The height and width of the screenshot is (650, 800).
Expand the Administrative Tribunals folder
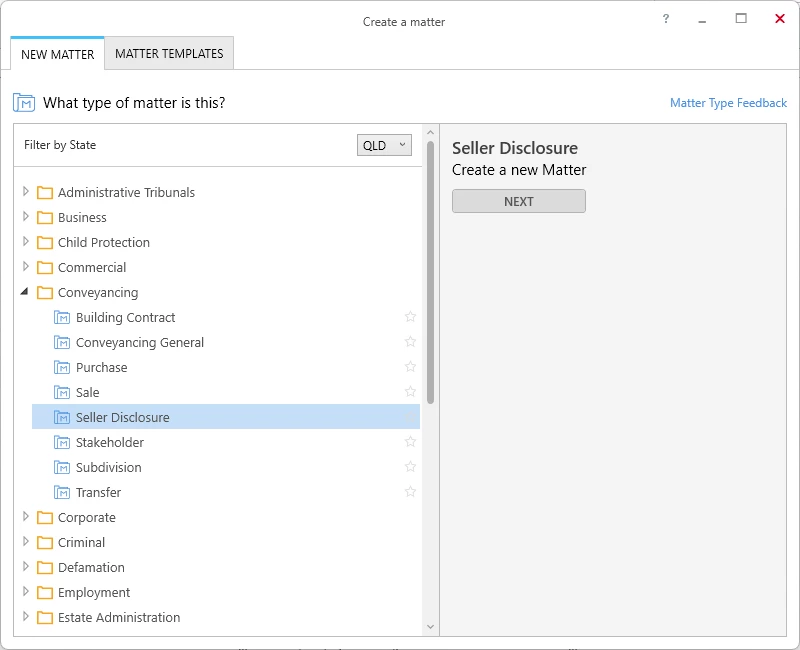pyautogui.click(x=26, y=192)
